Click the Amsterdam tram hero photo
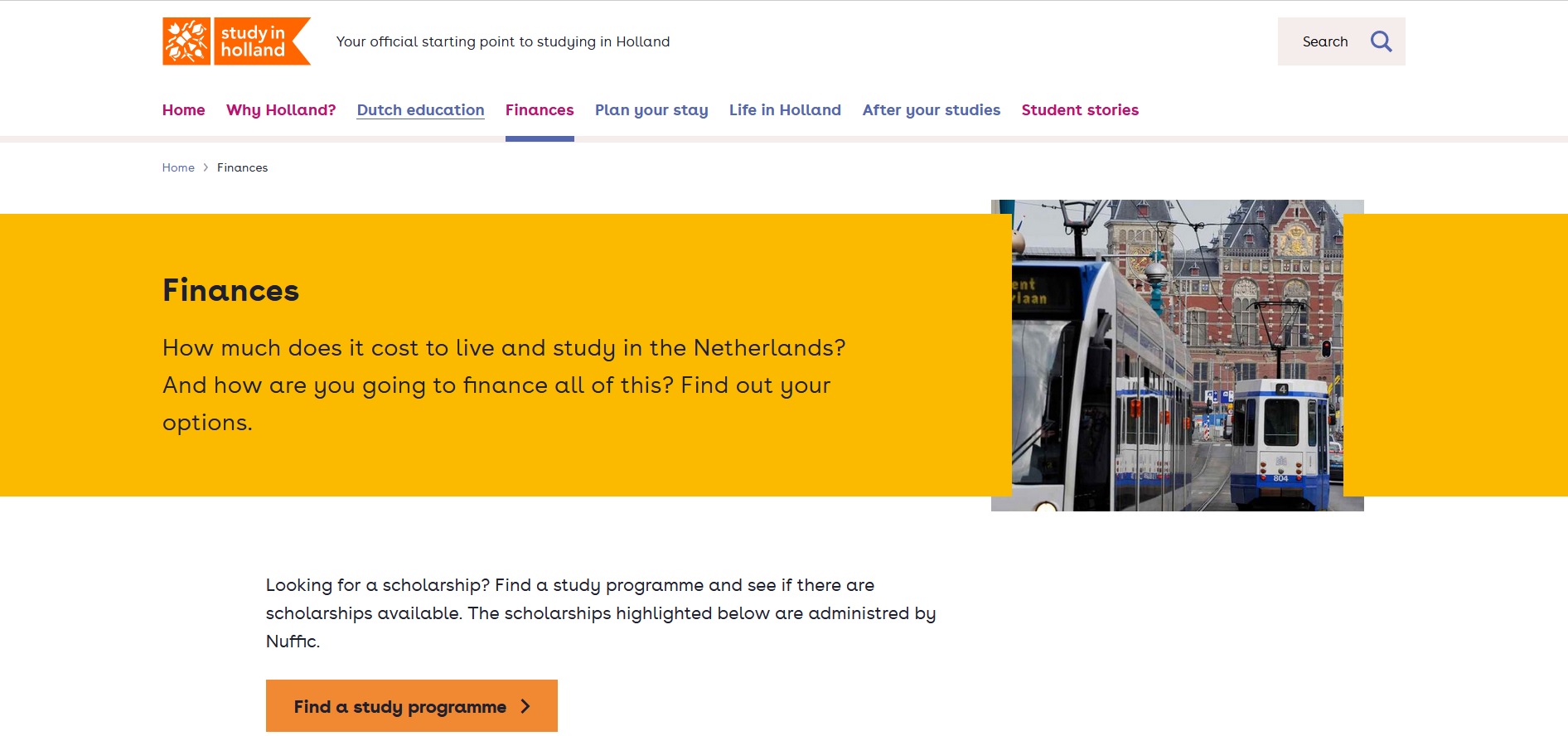Screen dimensions: 1568x736 1177,355
